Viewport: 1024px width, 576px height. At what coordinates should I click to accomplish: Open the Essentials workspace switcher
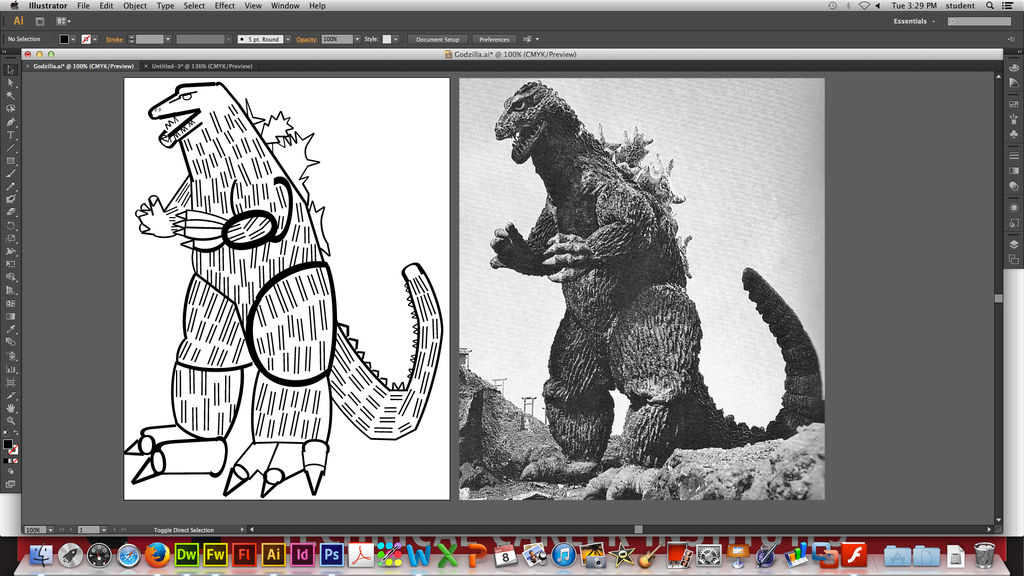coord(908,20)
